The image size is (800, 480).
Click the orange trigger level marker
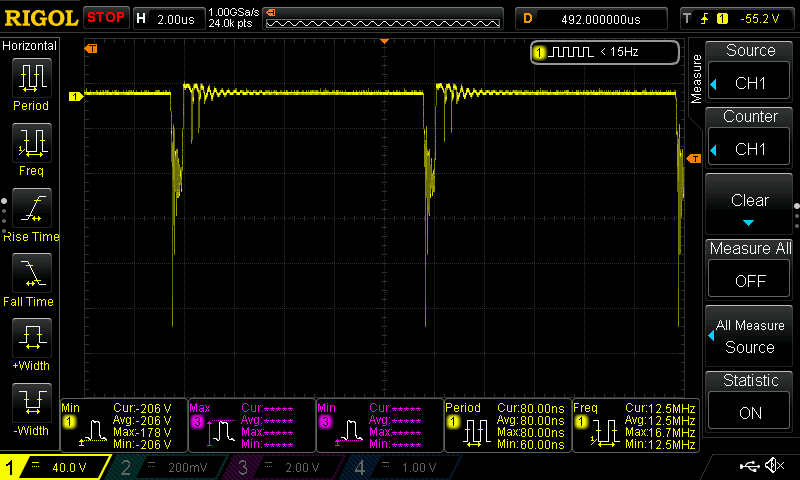[x=694, y=157]
